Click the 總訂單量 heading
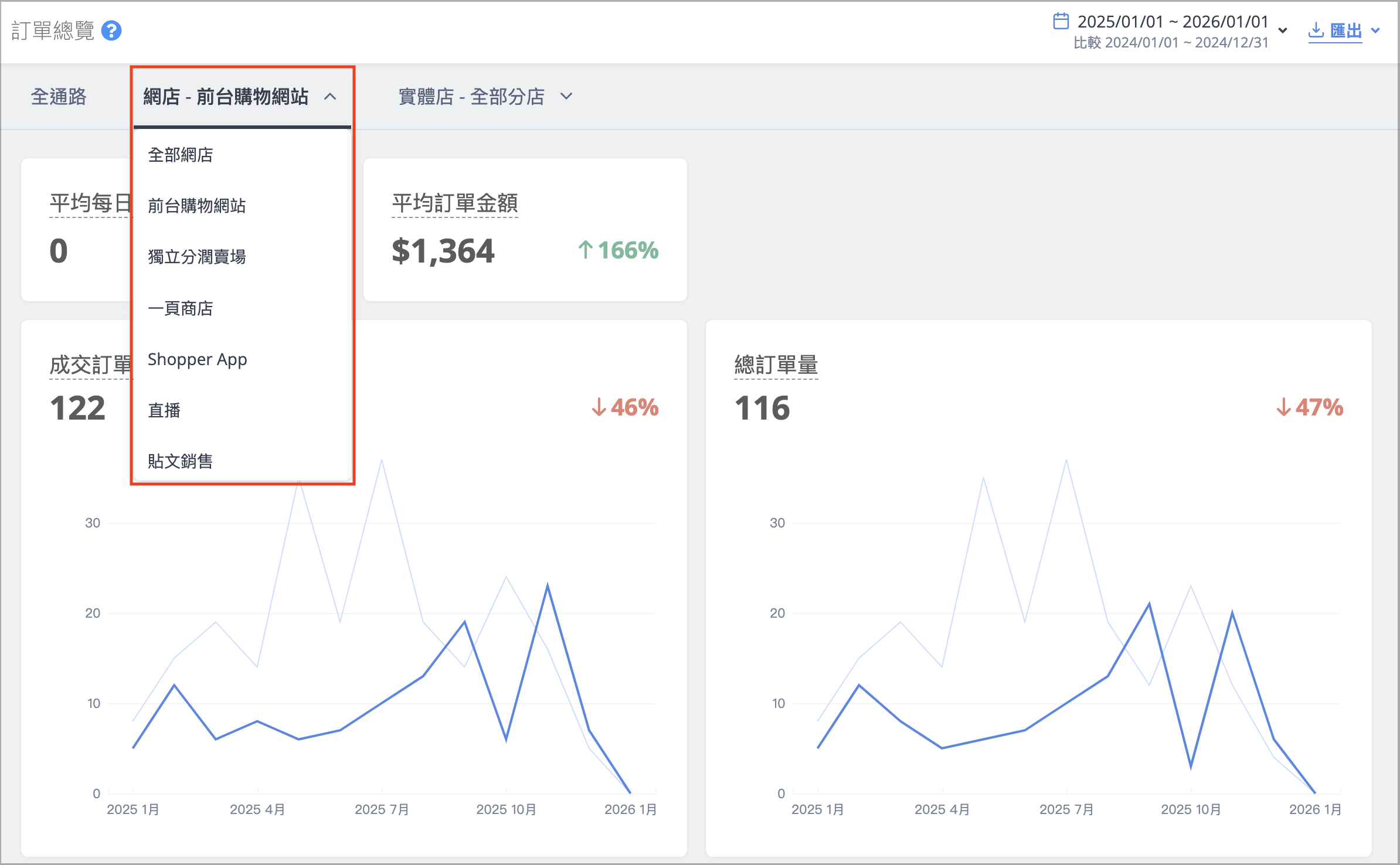Viewport: 1400px width, 865px height. click(776, 365)
